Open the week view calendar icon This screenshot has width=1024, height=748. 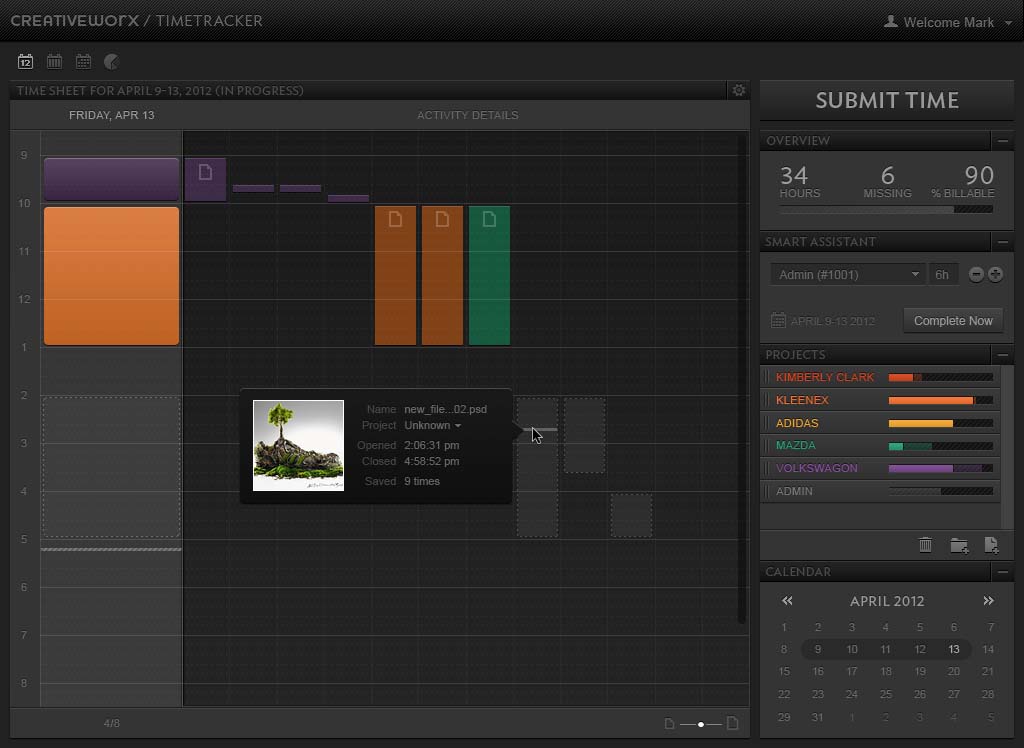(53, 61)
